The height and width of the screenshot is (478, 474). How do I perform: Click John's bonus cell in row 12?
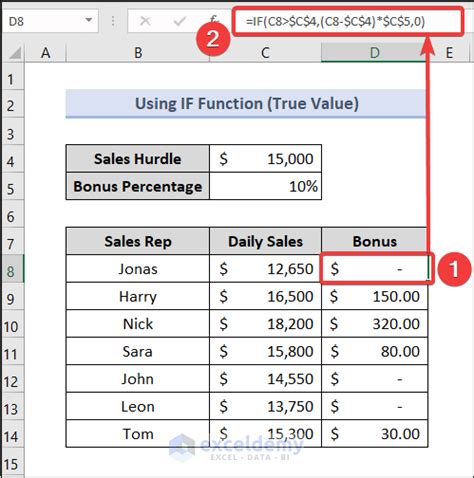tap(374, 379)
